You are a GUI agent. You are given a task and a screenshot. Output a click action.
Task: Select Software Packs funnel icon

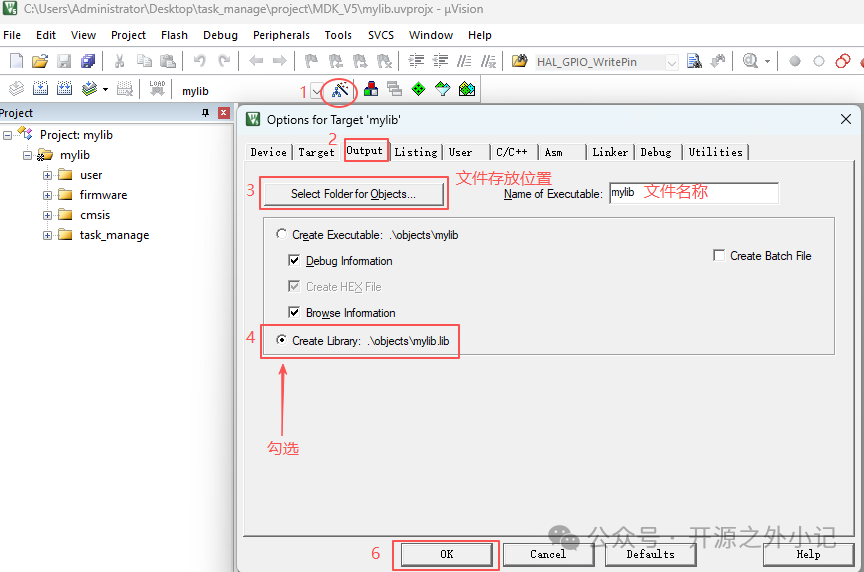(442, 89)
